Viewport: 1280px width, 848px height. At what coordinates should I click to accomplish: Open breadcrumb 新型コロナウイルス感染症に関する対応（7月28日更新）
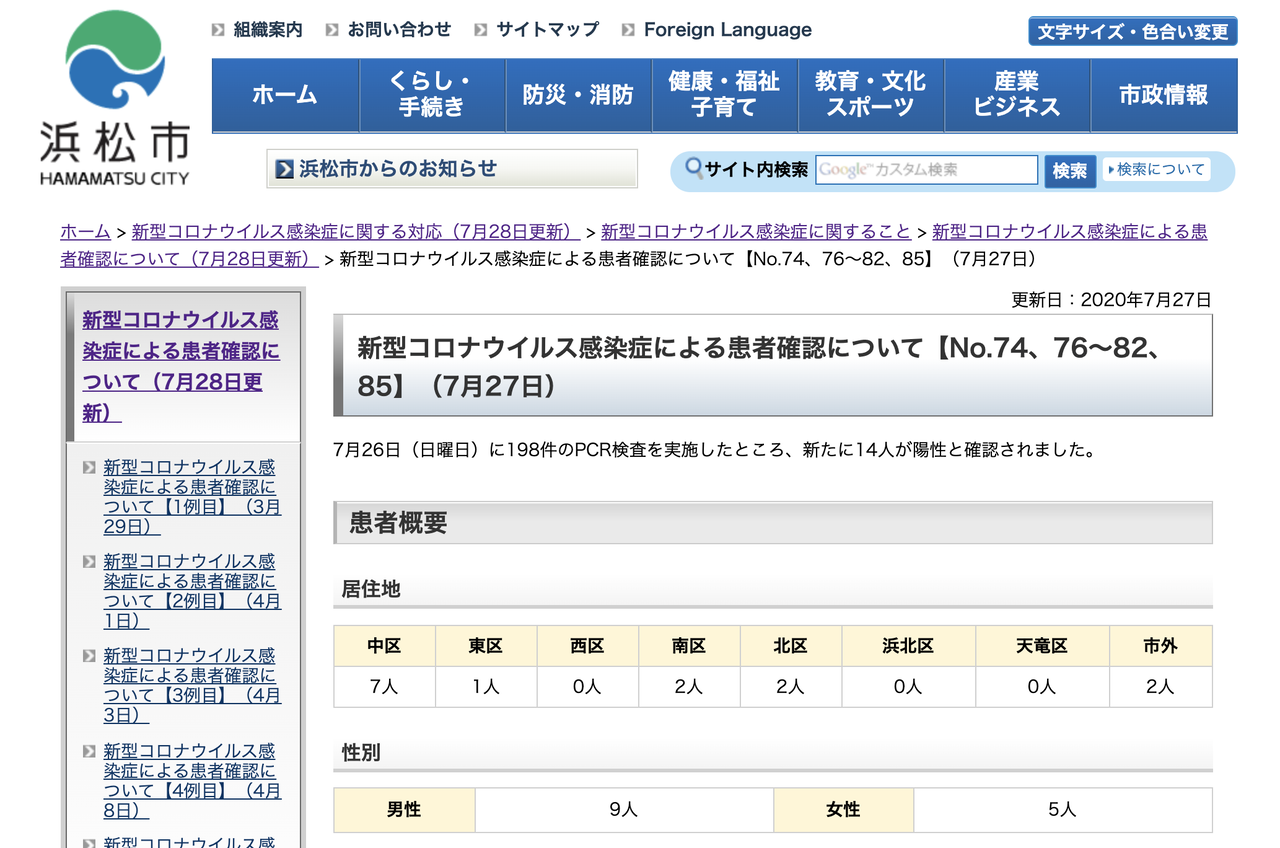click(x=356, y=232)
